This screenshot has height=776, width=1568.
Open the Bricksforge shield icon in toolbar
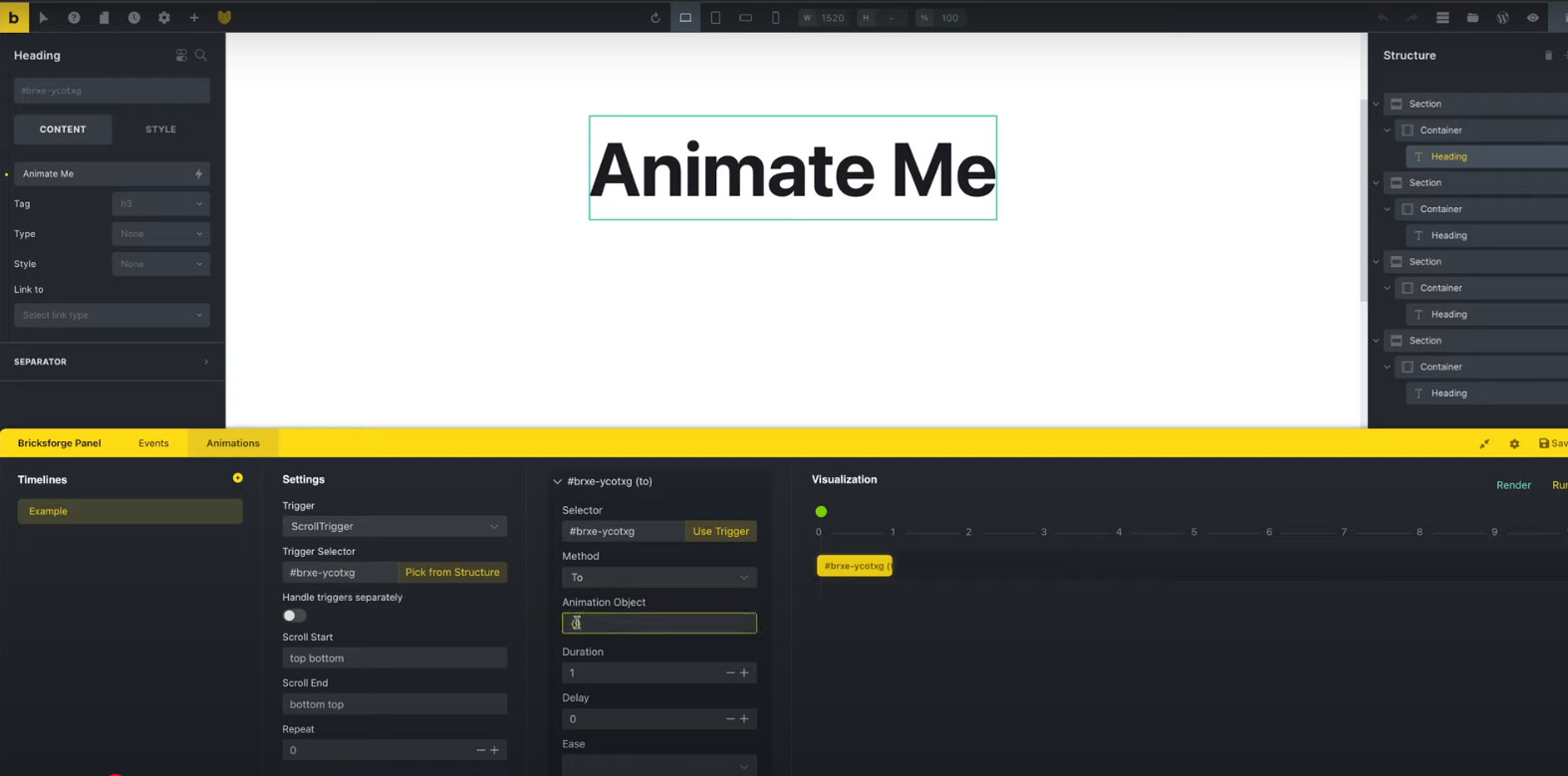tap(224, 18)
